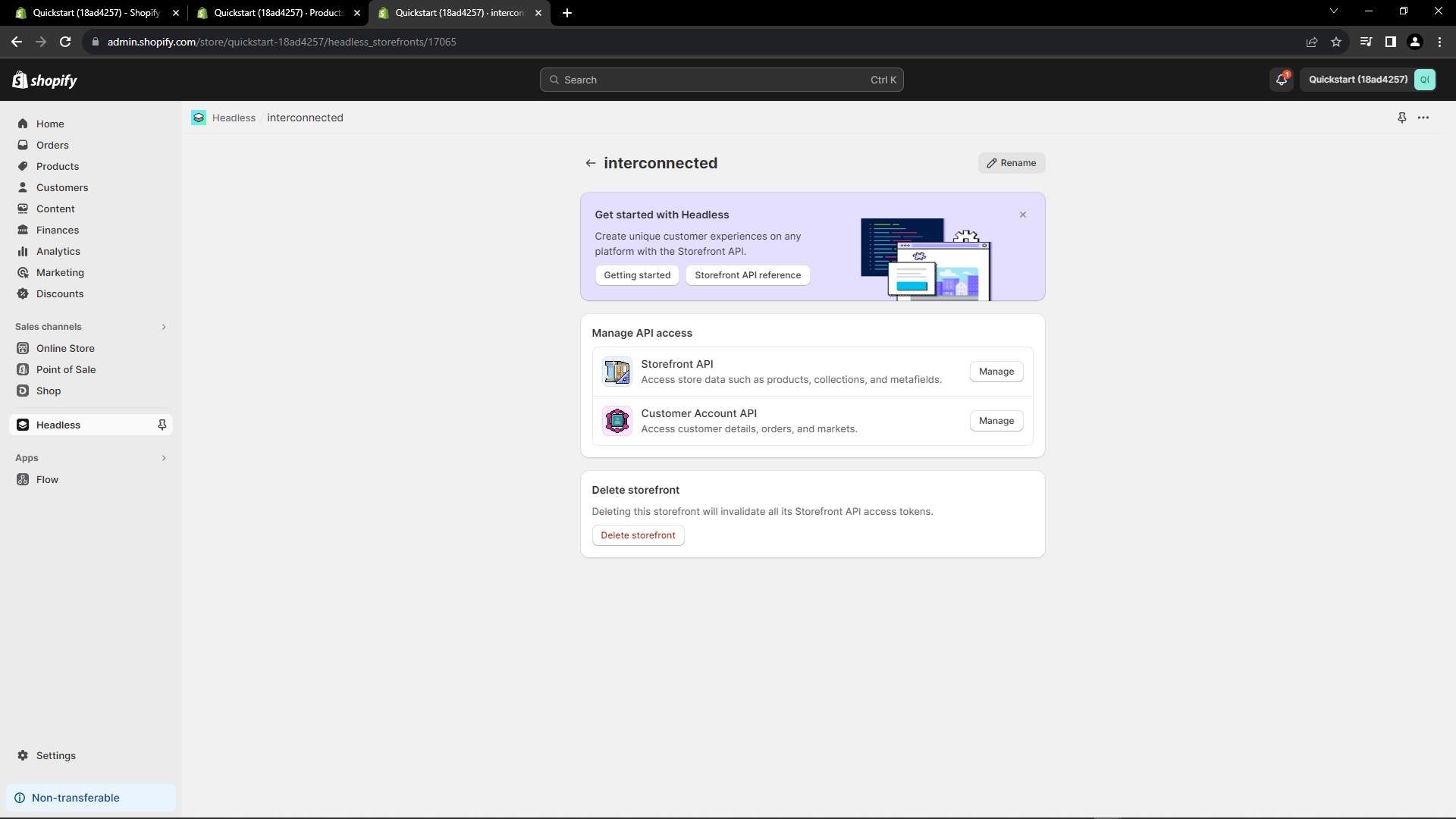
Task: Open the Shopify logo home link
Action: coord(44,80)
